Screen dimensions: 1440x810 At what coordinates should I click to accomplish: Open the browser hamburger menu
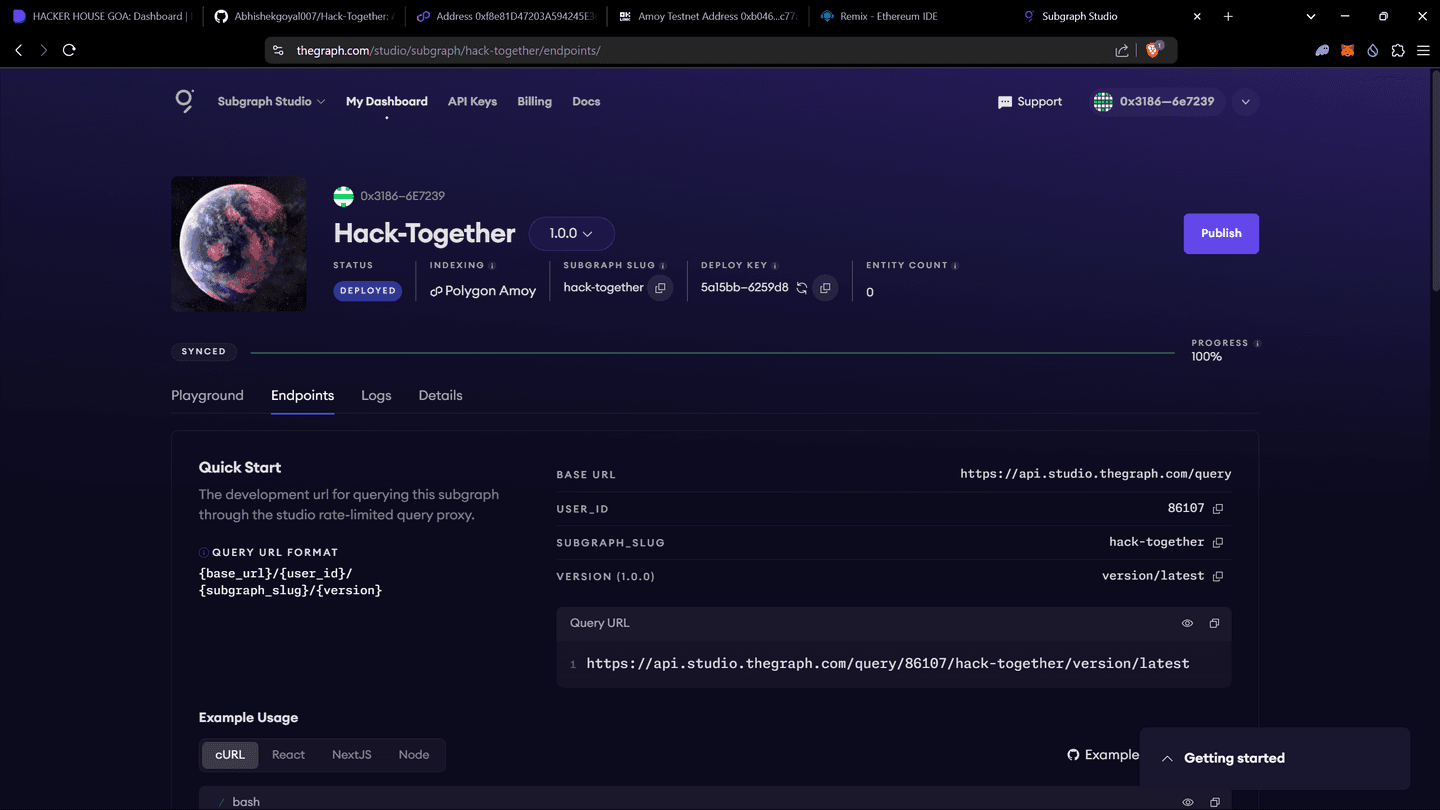pos(1423,50)
